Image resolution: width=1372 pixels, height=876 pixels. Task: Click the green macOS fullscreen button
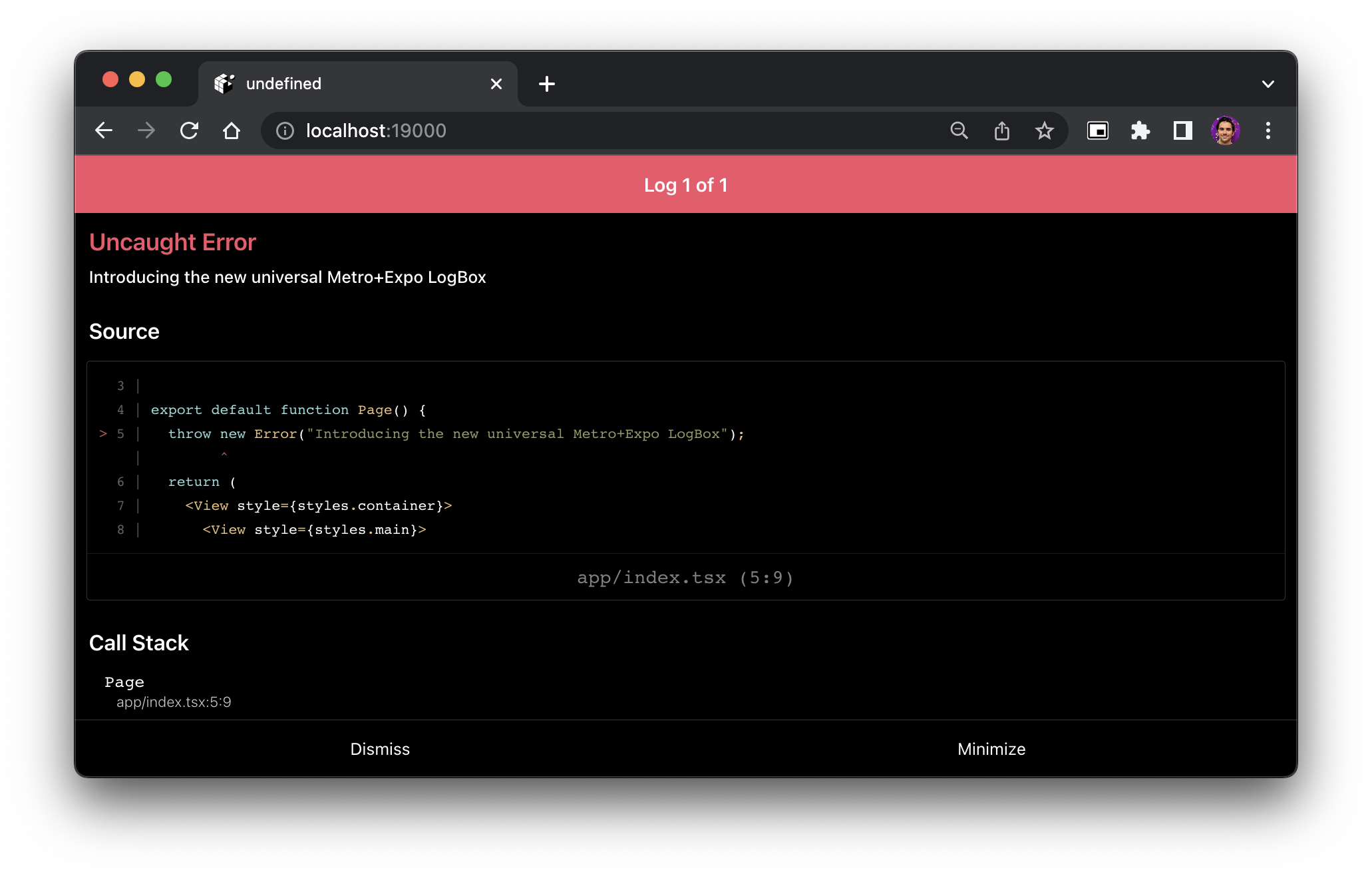[x=164, y=80]
